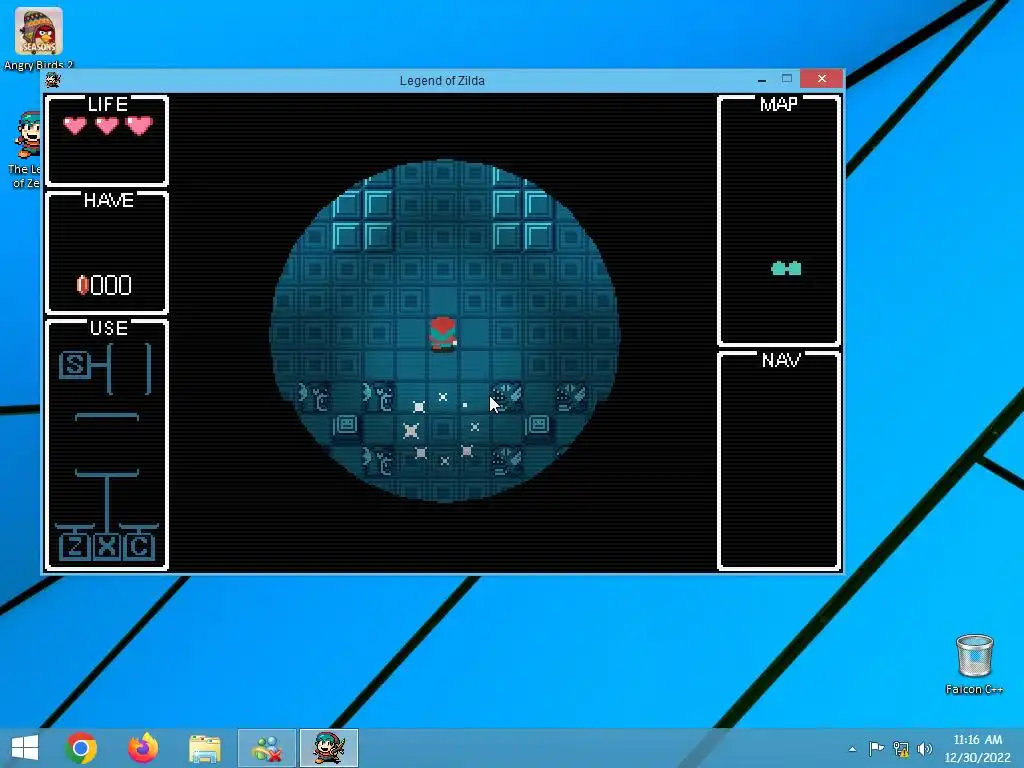Select the C key slot in USE panel

[x=138, y=547]
